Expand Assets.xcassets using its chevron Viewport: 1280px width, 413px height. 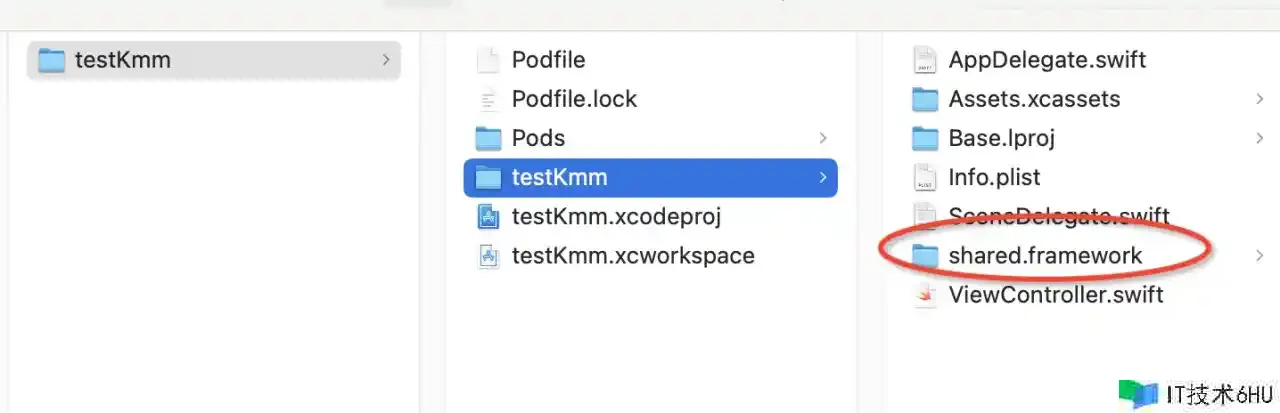1260,99
